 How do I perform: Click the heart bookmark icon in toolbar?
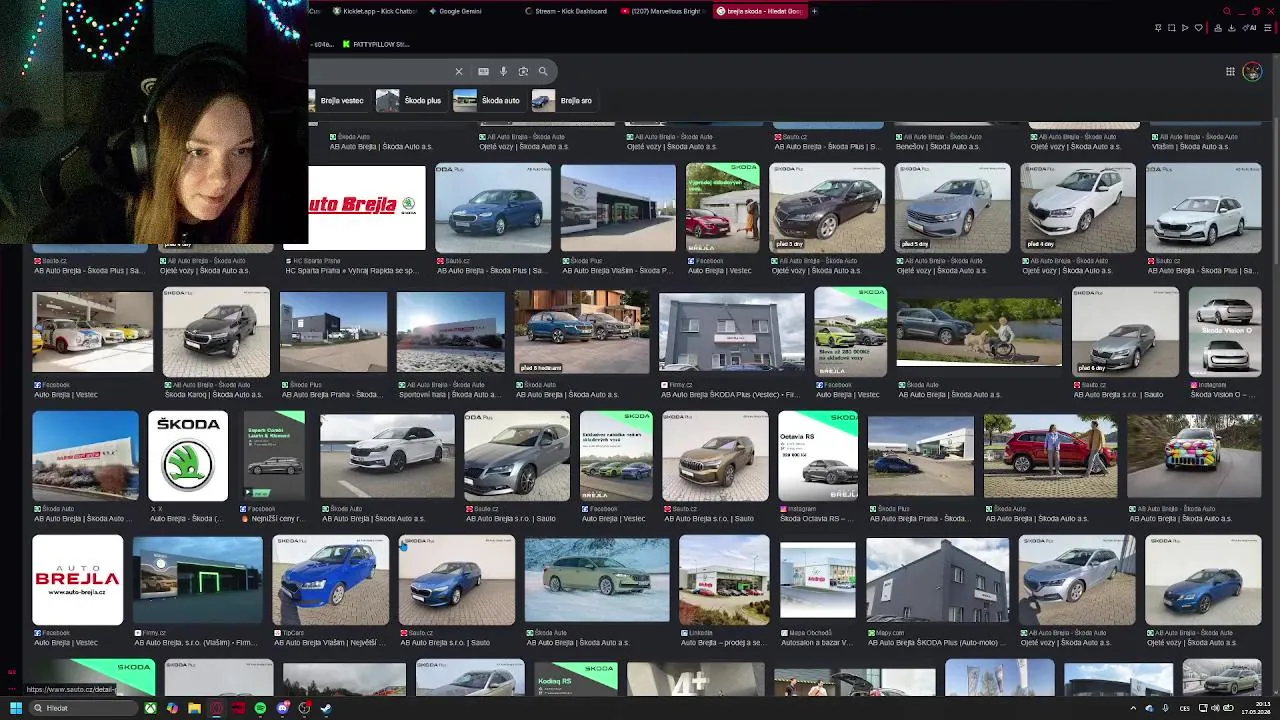(x=1198, y=28)
